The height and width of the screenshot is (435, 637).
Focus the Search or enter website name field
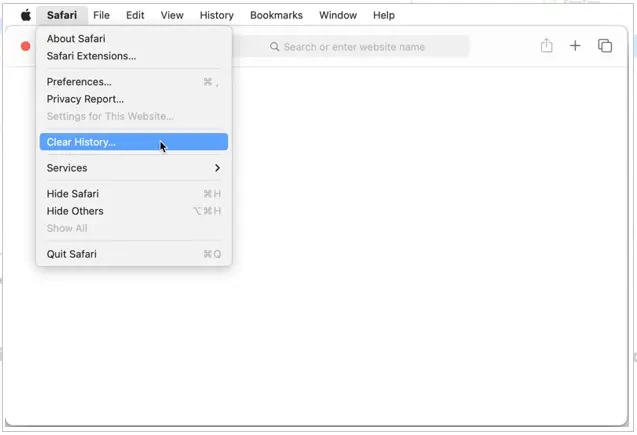[x=352, y=47]
